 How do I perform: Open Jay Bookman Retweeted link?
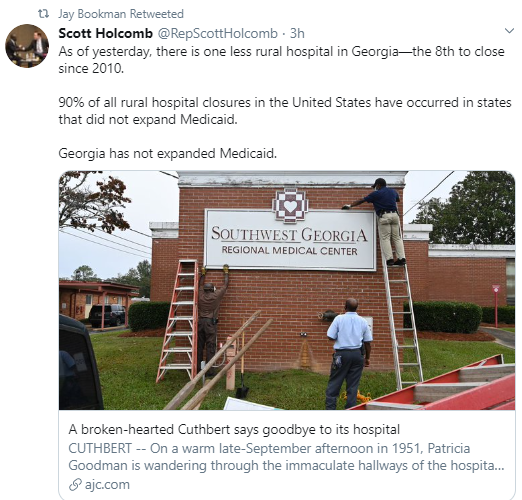tap(121, 14)
